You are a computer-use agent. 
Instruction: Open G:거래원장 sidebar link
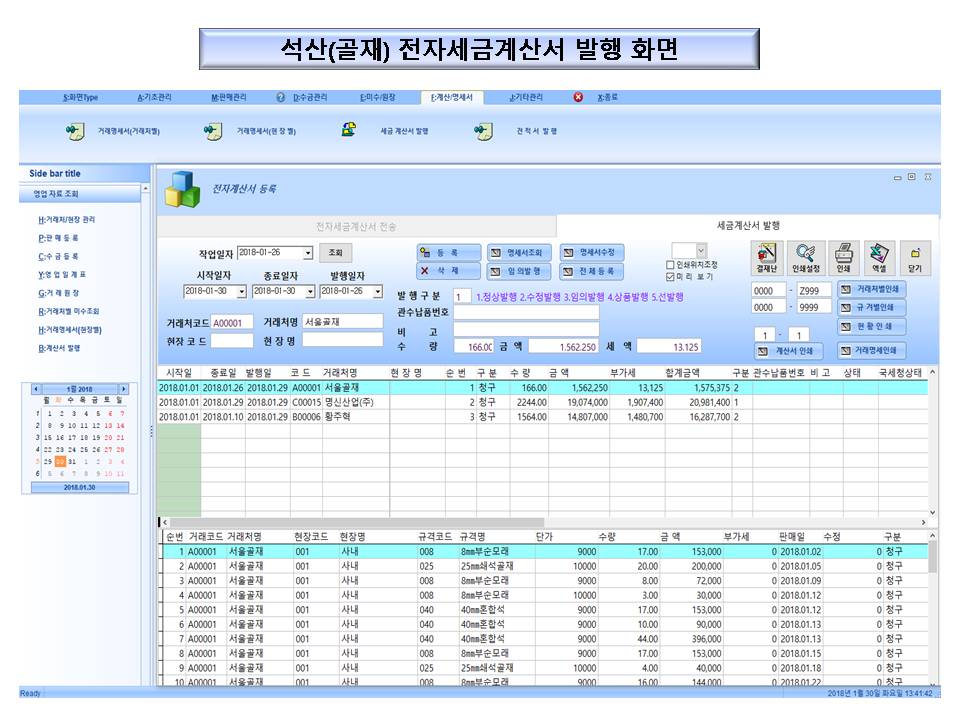point(57,293)
